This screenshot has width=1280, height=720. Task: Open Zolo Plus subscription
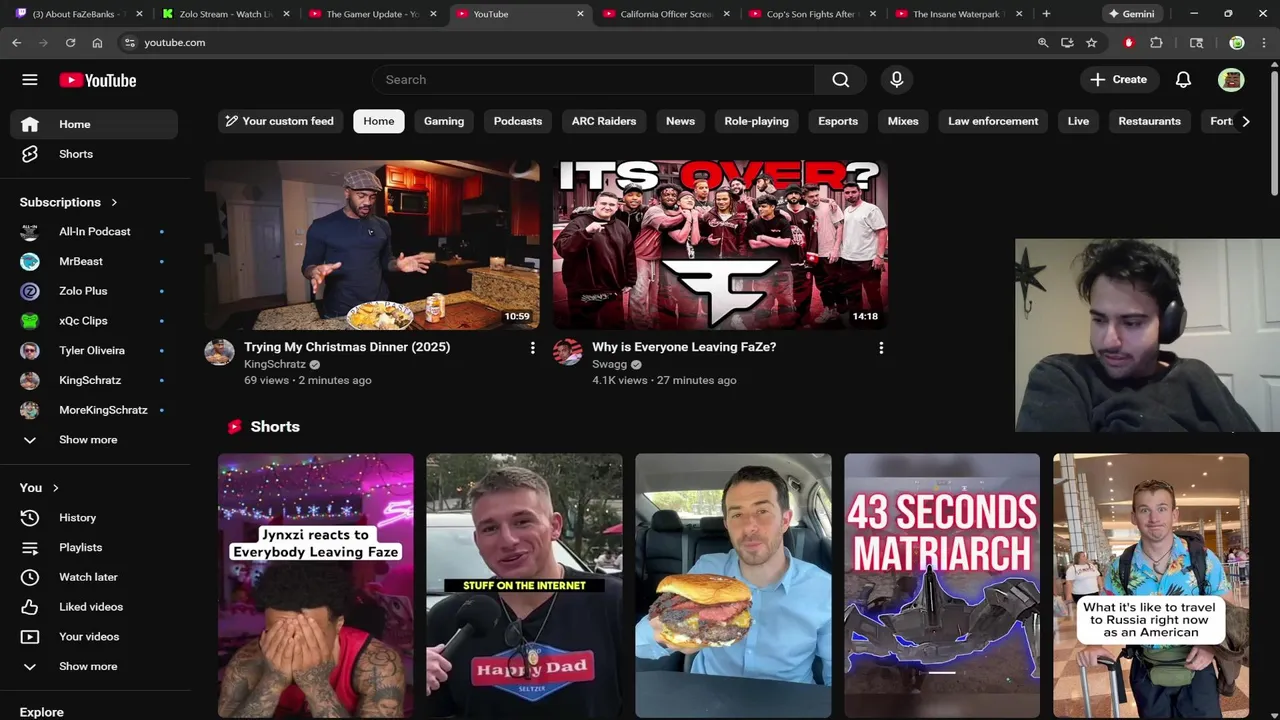pos(94,291)
